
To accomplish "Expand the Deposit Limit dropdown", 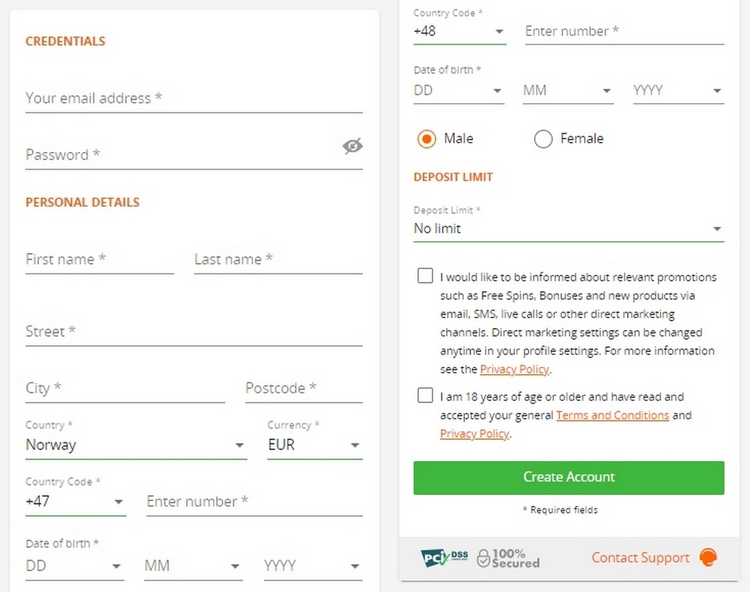I will click(567, 229).
